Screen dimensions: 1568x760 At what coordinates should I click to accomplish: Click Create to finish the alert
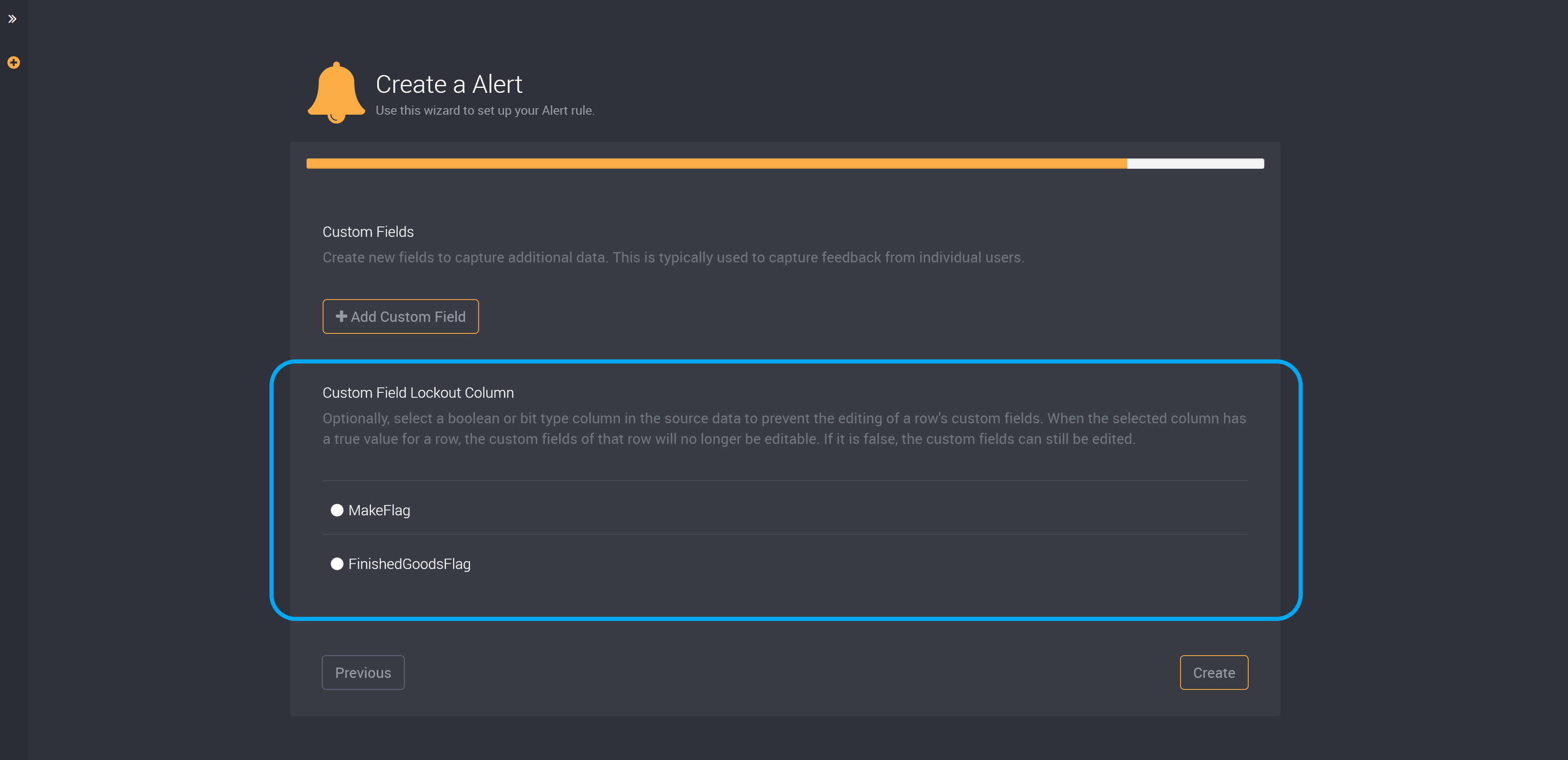click(x=1214, y=673)
